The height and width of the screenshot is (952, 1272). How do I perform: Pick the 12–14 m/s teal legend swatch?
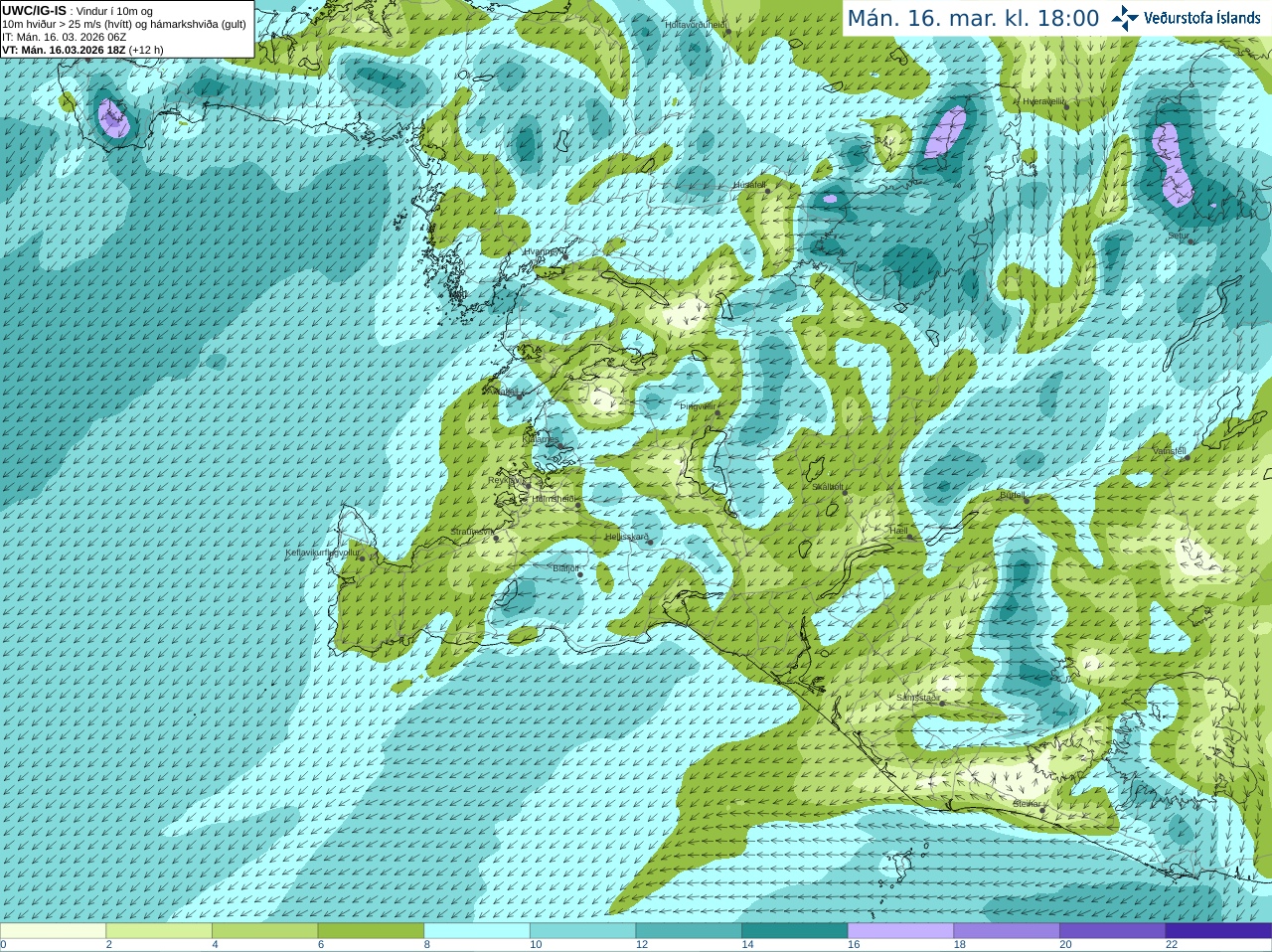pos(689,931)
